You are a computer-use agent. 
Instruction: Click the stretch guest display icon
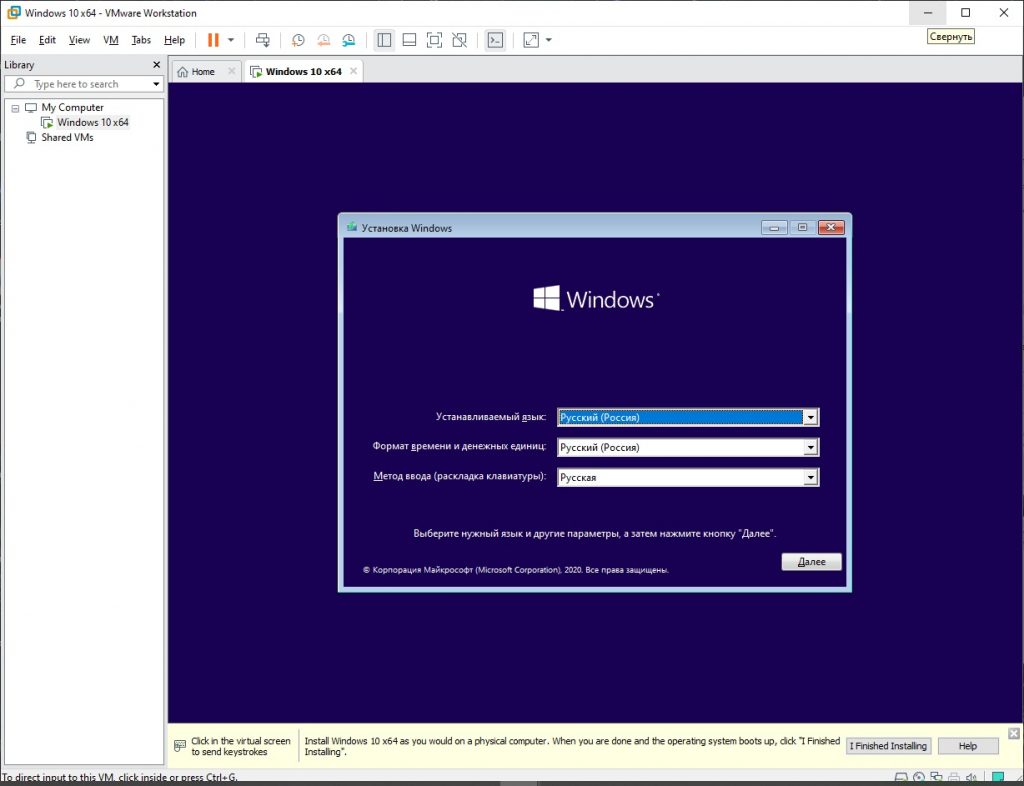pyautogui.click(x=531, y=40)
